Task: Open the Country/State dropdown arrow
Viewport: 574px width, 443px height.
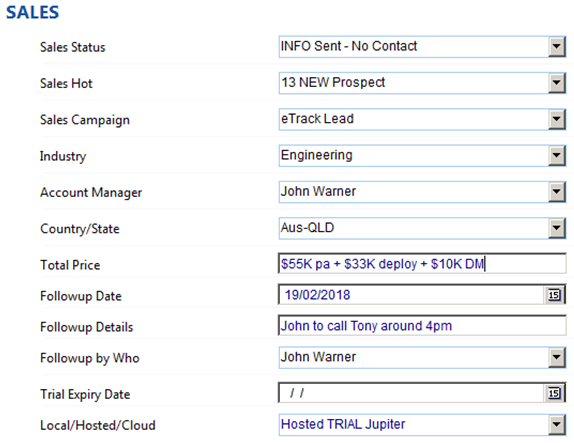Action: tap(557, 228)
